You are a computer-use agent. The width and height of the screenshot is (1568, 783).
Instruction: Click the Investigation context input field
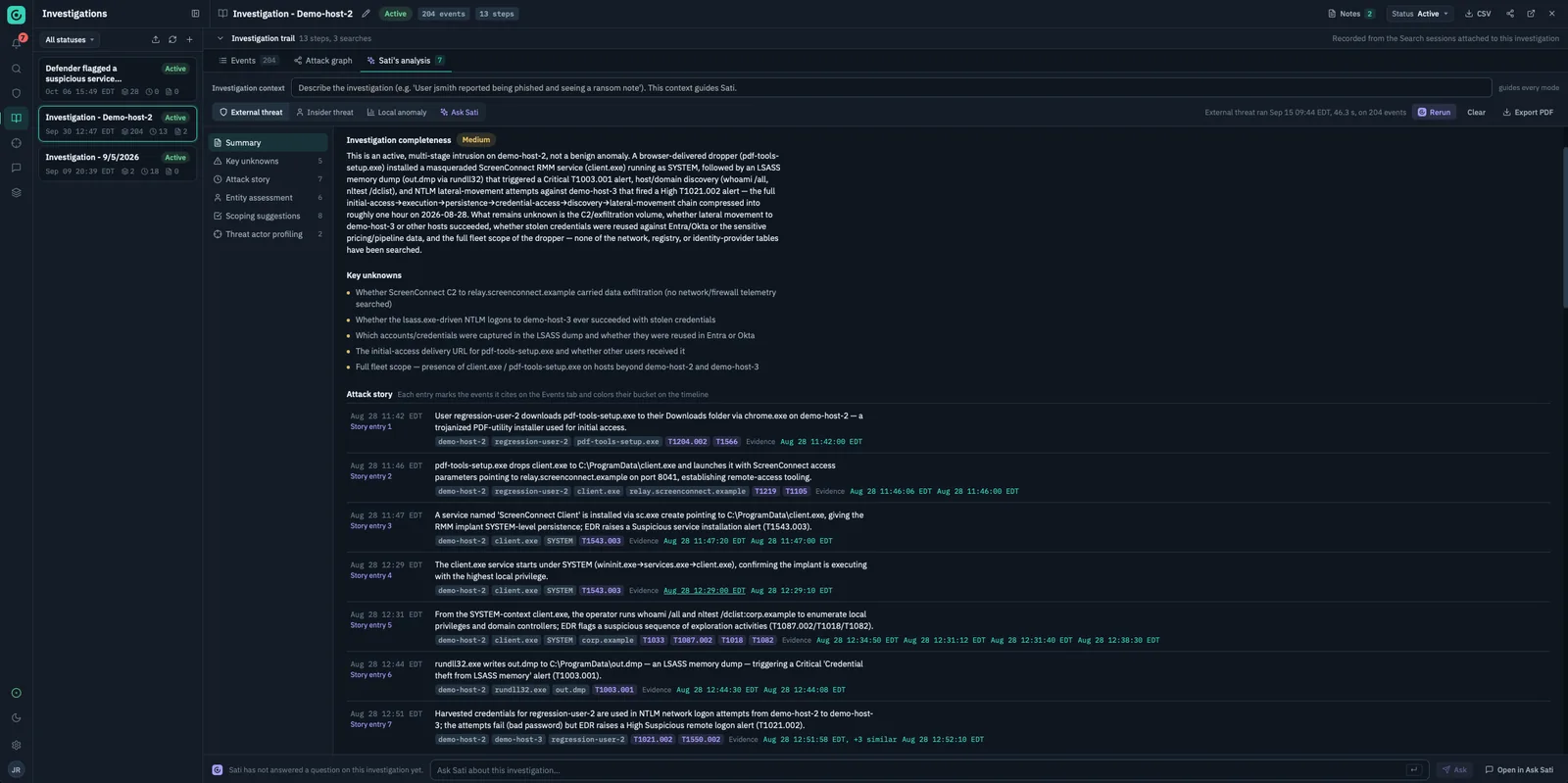891,88
